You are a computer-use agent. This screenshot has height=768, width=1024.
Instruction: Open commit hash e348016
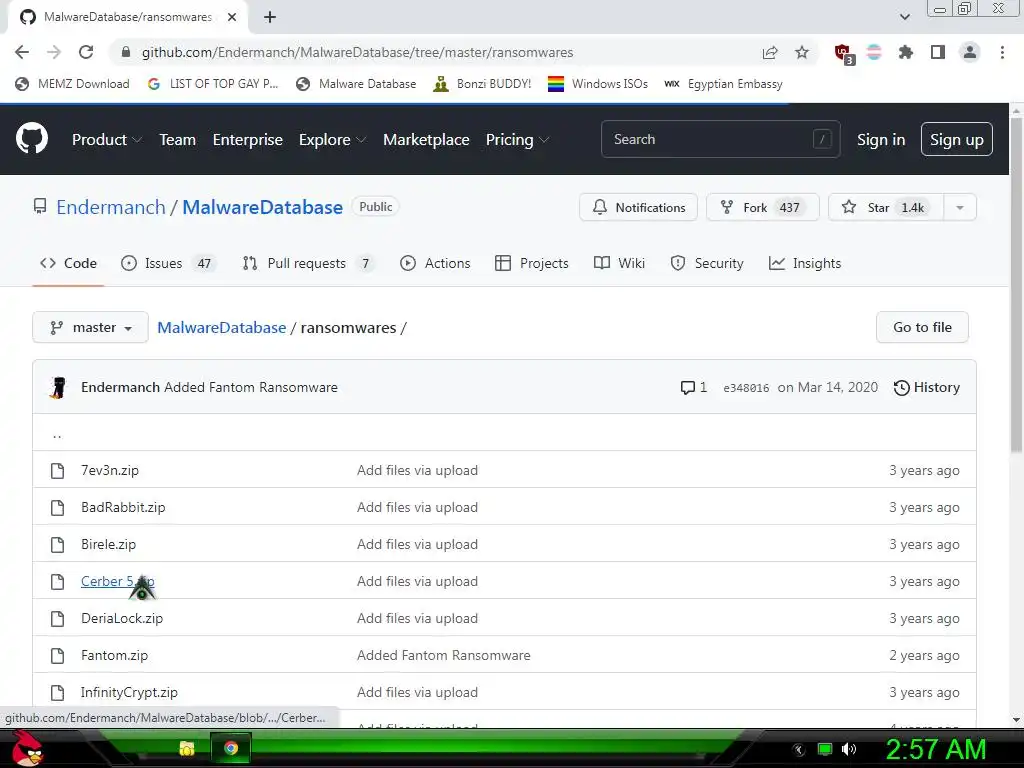click(x=746, y=388)
